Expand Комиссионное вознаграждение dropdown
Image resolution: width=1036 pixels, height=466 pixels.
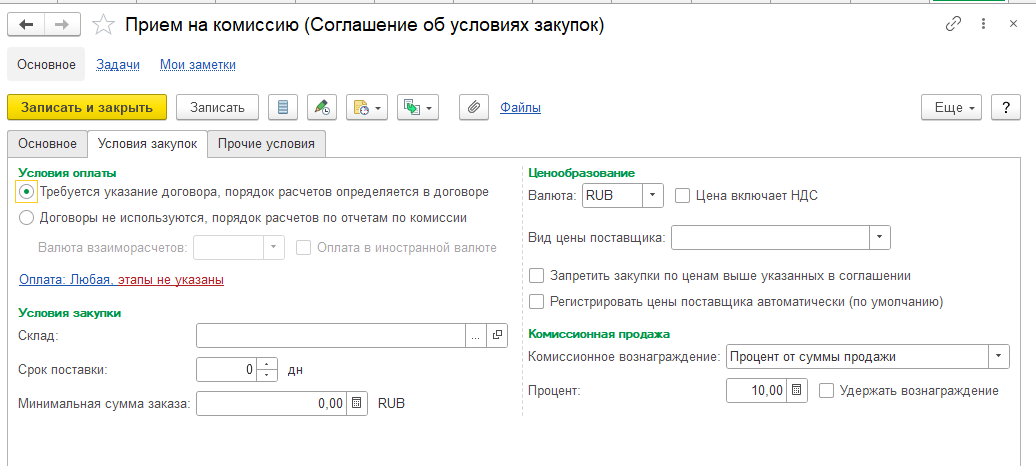tap(998, 357)
